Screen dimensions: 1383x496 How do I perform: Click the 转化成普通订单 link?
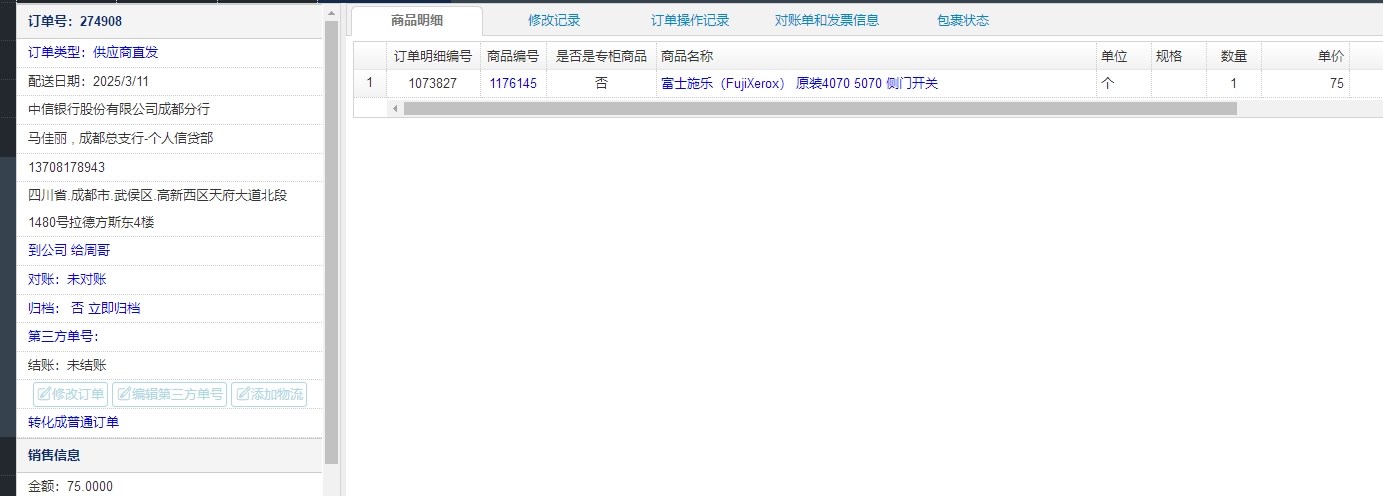pos(73,422)
